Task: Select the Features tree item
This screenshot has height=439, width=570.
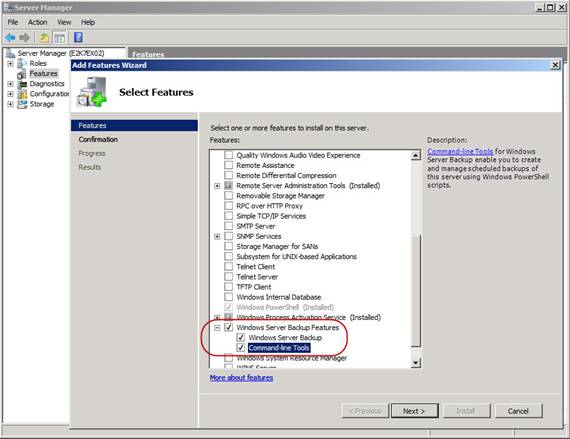Action: tap(44, 74)
